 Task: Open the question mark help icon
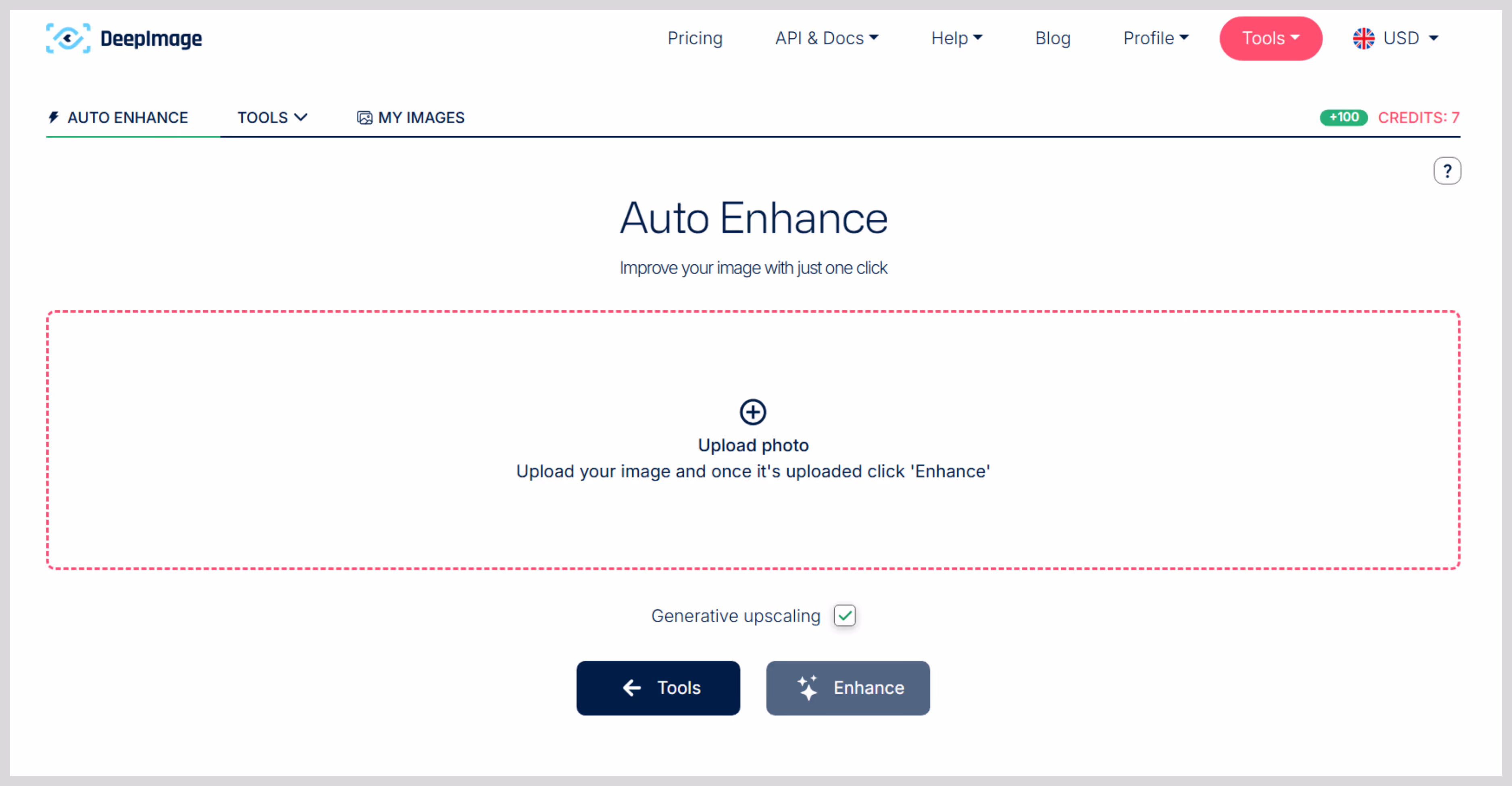pyautogui.click(x=1447, y=171)
